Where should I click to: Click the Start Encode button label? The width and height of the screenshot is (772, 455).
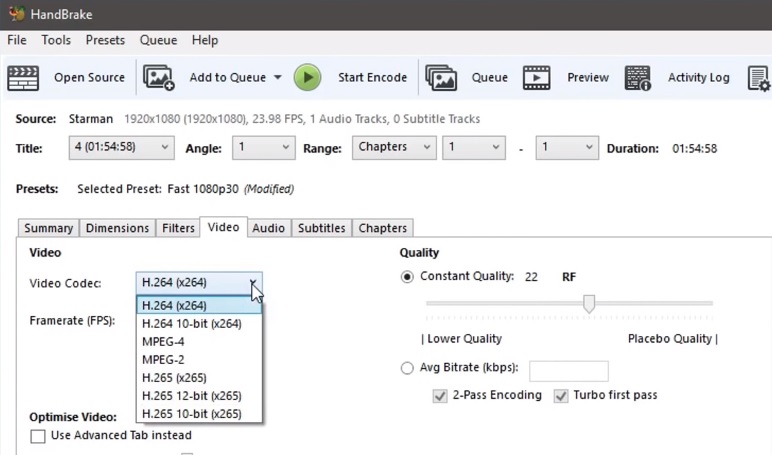pos(372,78)
